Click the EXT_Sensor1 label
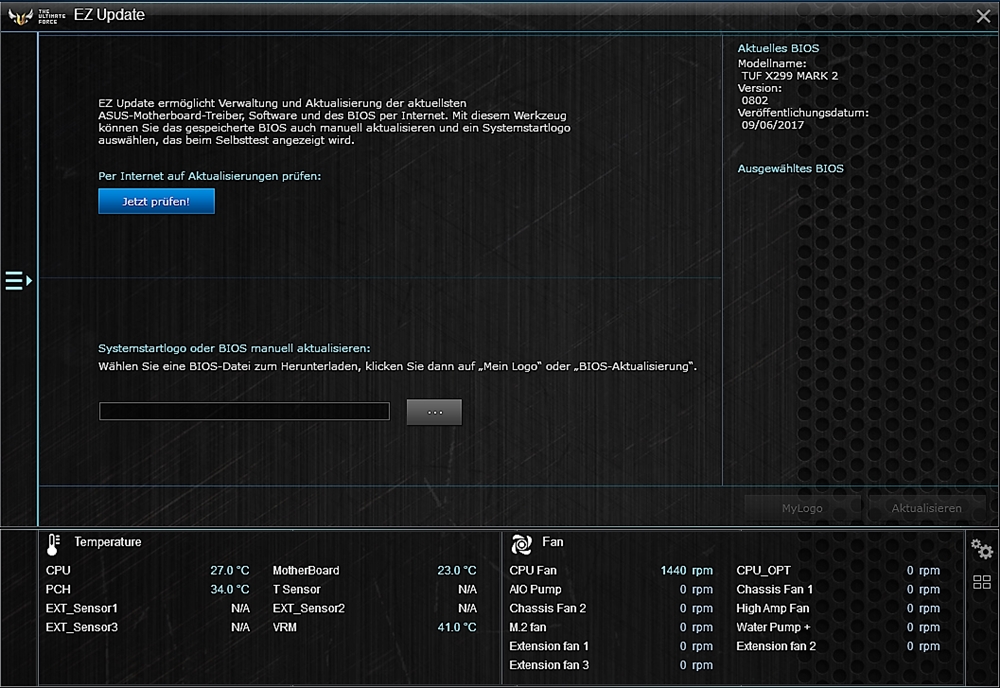 tap(82, 608)
